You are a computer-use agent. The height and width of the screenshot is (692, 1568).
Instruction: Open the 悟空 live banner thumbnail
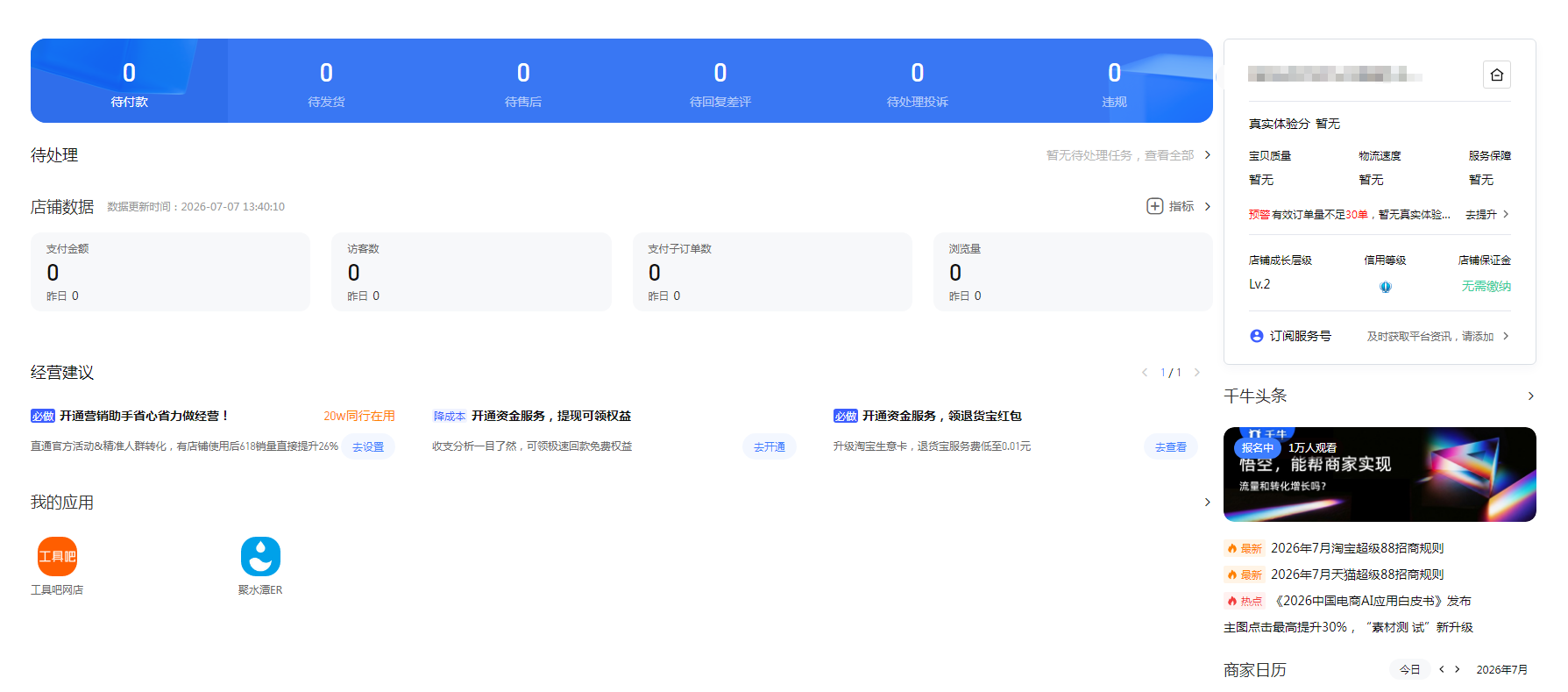(1380, 474)
